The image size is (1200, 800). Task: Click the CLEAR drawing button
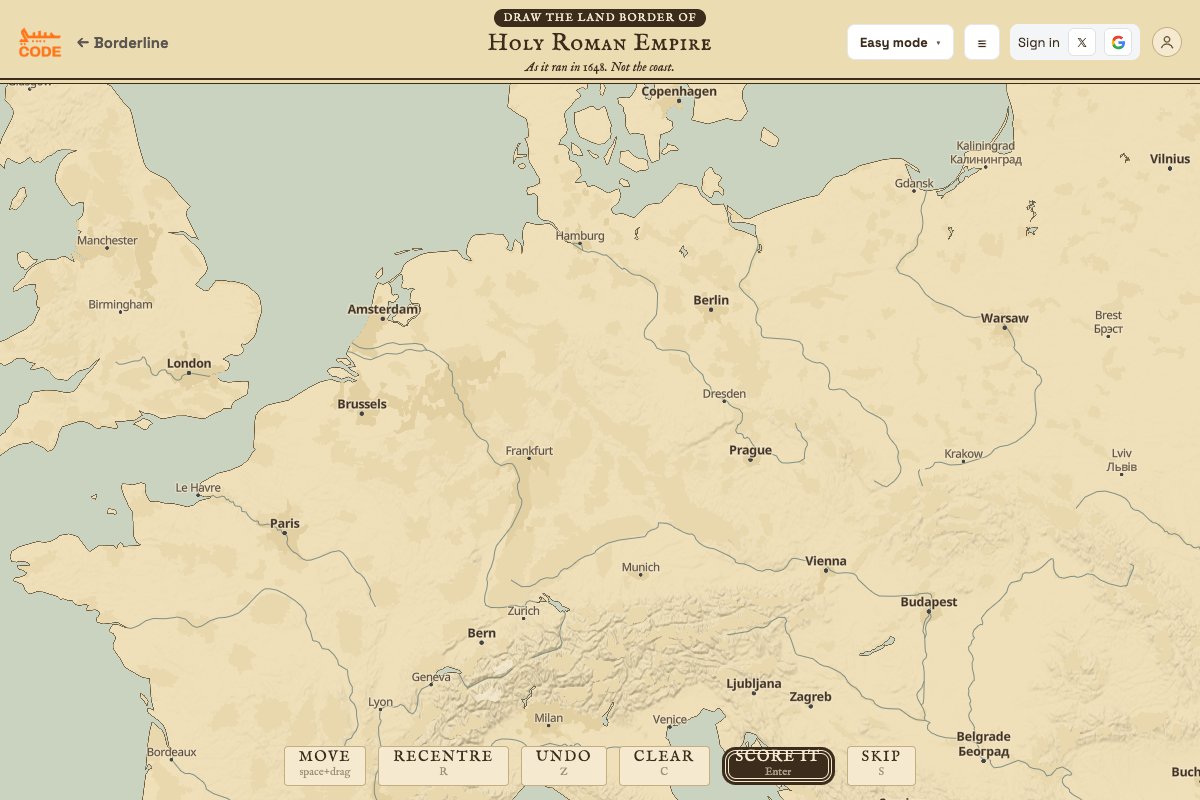pyautogui.click(x=664, y=765)
